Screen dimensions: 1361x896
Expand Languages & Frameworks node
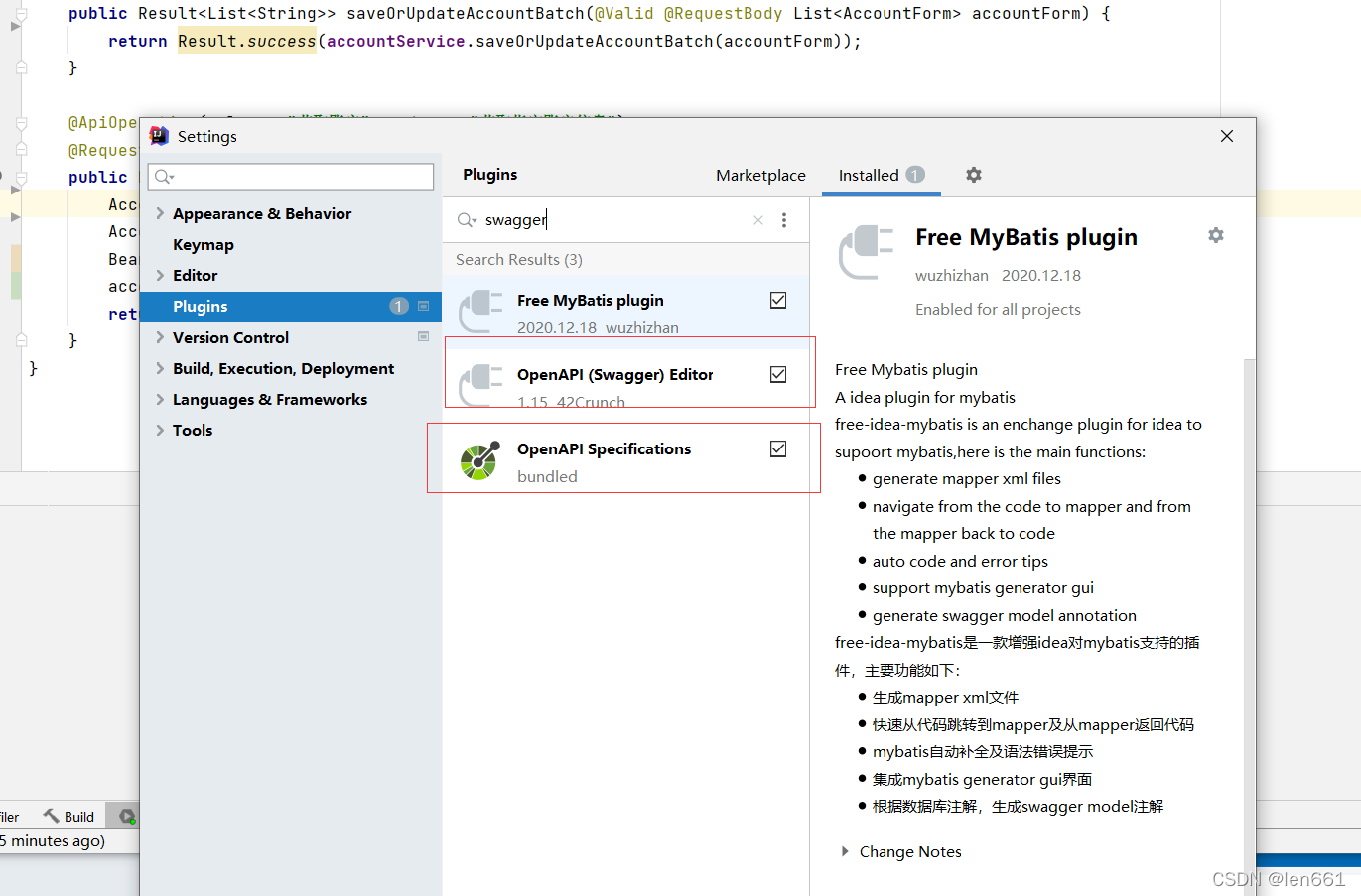click(x=160, y=399)
